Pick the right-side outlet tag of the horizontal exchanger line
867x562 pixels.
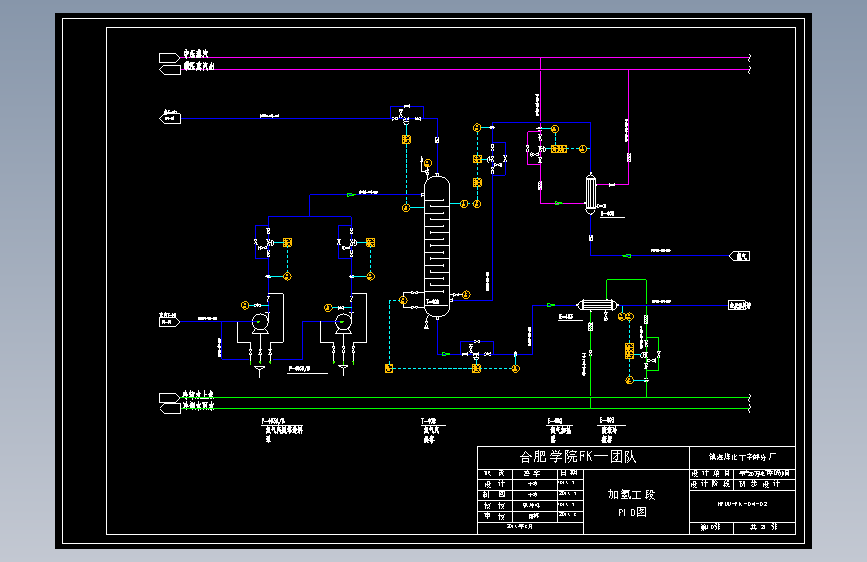(739, 305)
